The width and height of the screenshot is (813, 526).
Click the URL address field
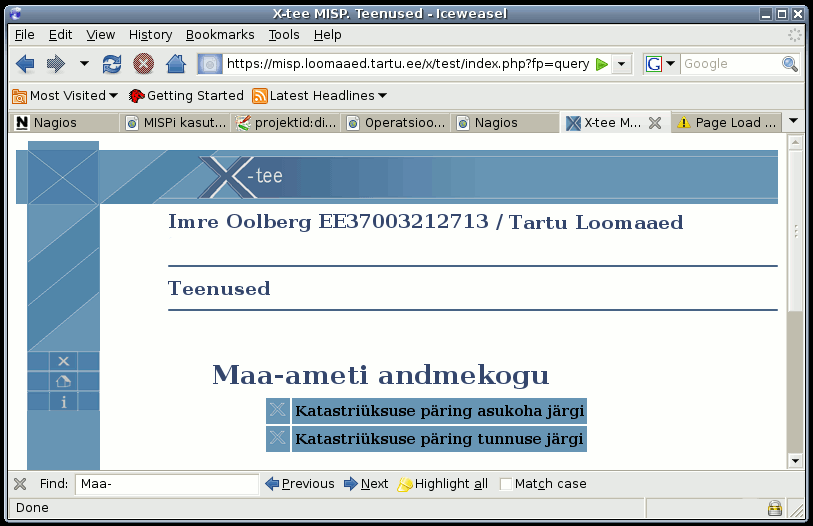(408, 64)
